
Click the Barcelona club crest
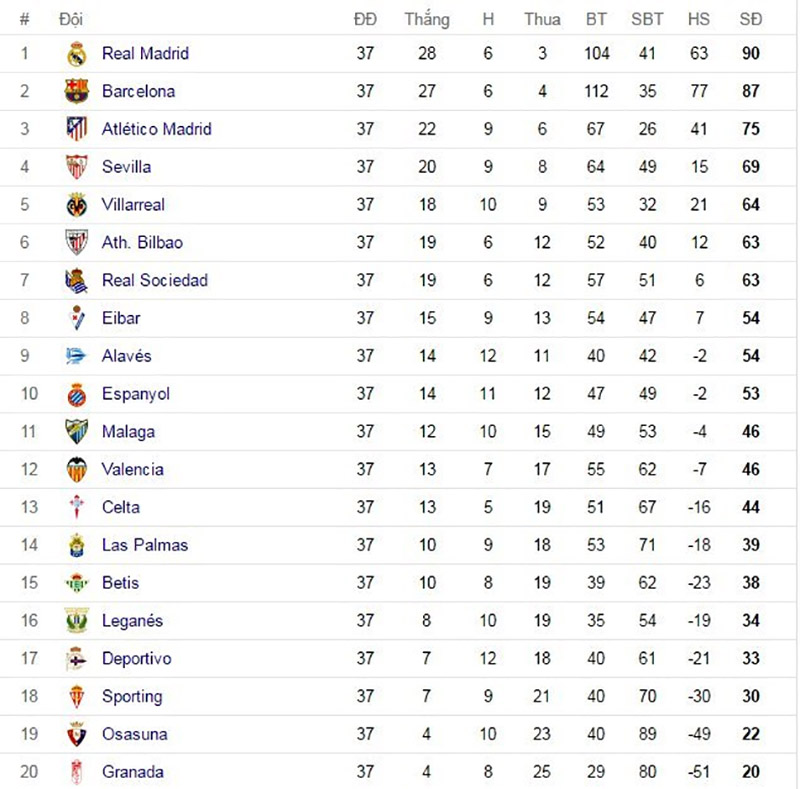pyautogui.click(x=77, y=92)
